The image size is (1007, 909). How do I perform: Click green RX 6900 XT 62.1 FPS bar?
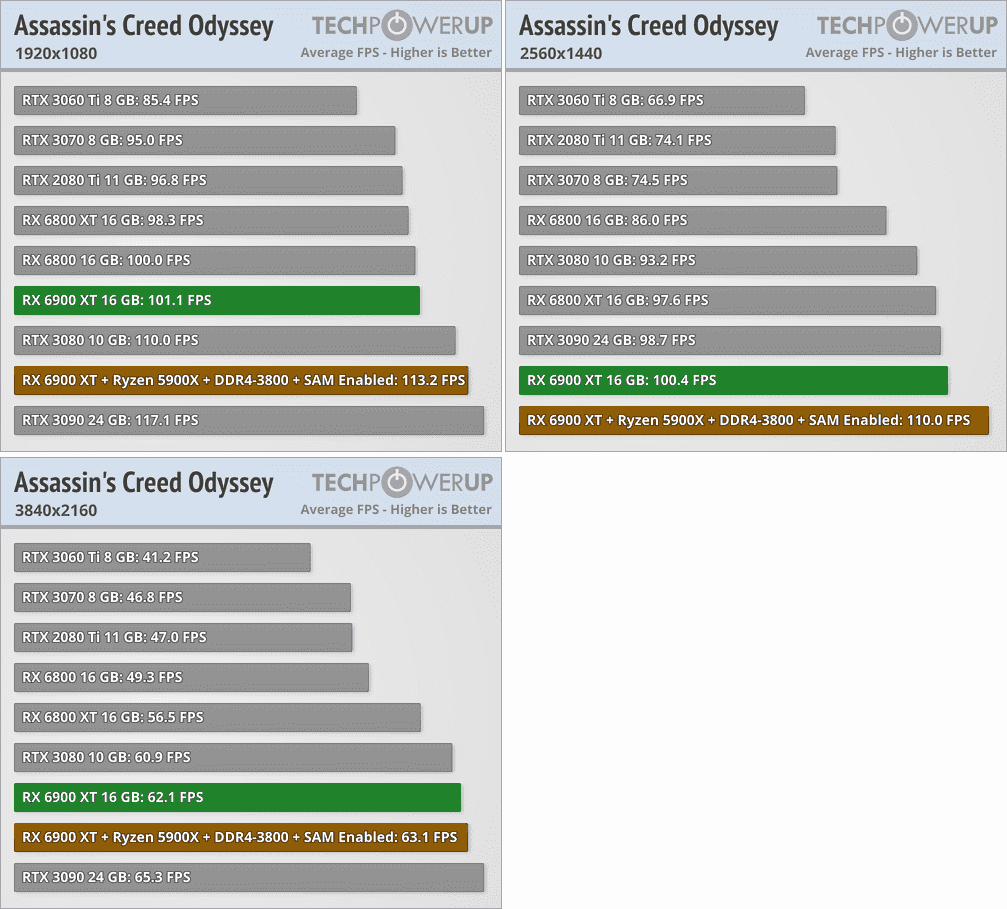point(238,797)
